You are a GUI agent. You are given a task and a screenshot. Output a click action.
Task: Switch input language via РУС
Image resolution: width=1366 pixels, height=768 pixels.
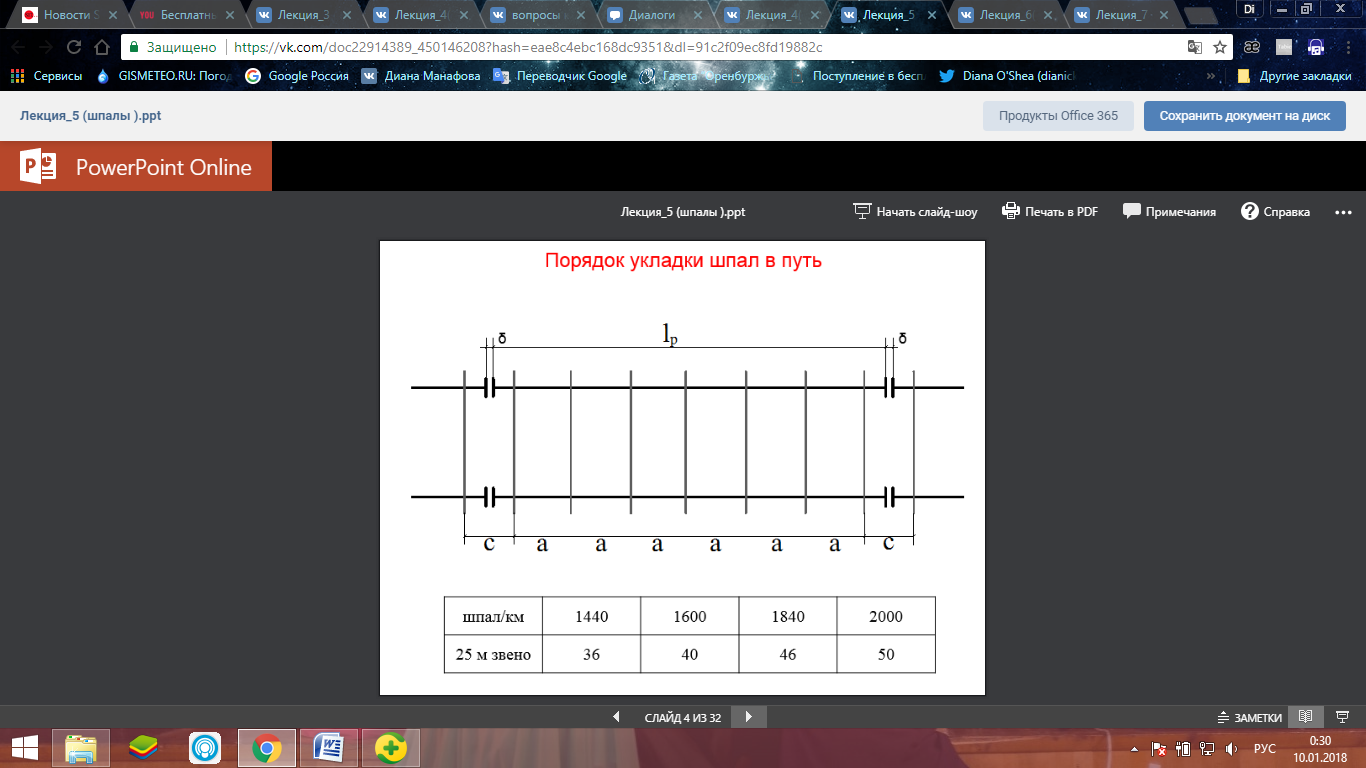1265,748
